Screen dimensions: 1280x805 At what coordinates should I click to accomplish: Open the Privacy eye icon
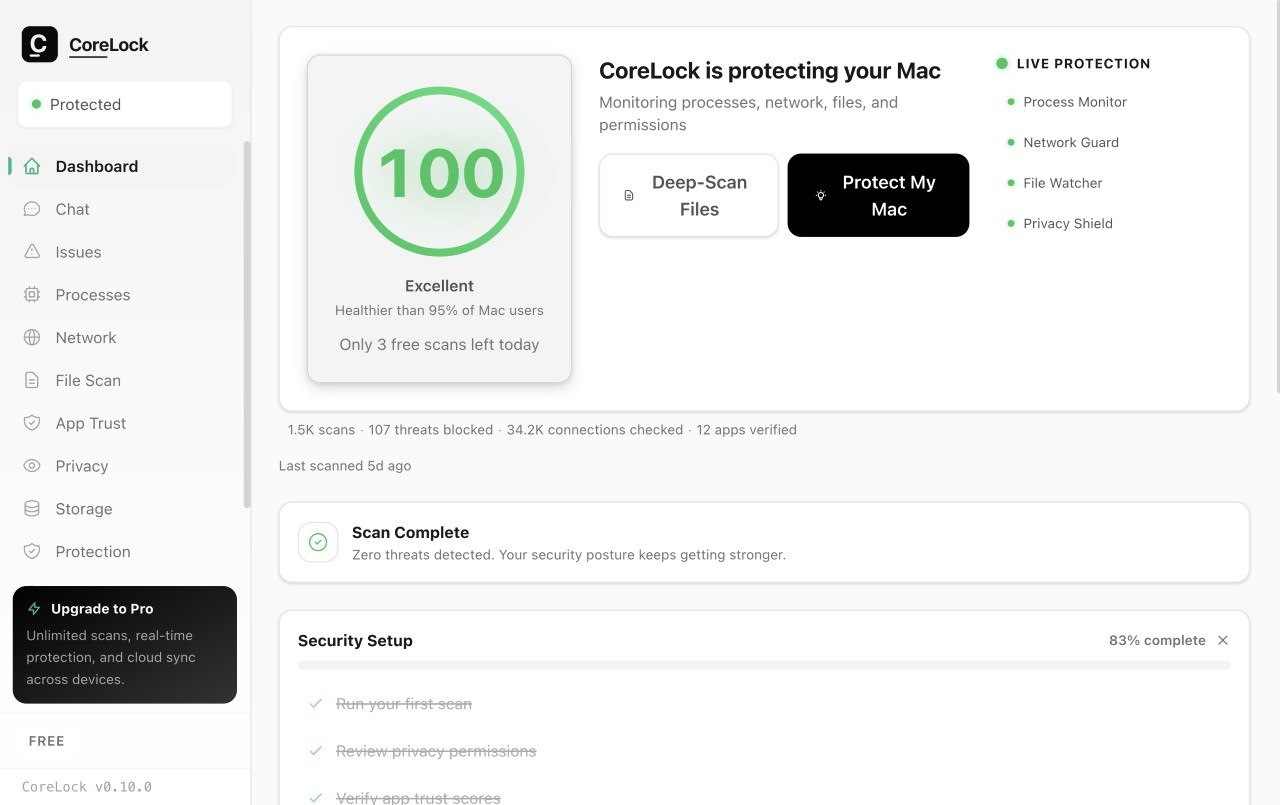32,466
